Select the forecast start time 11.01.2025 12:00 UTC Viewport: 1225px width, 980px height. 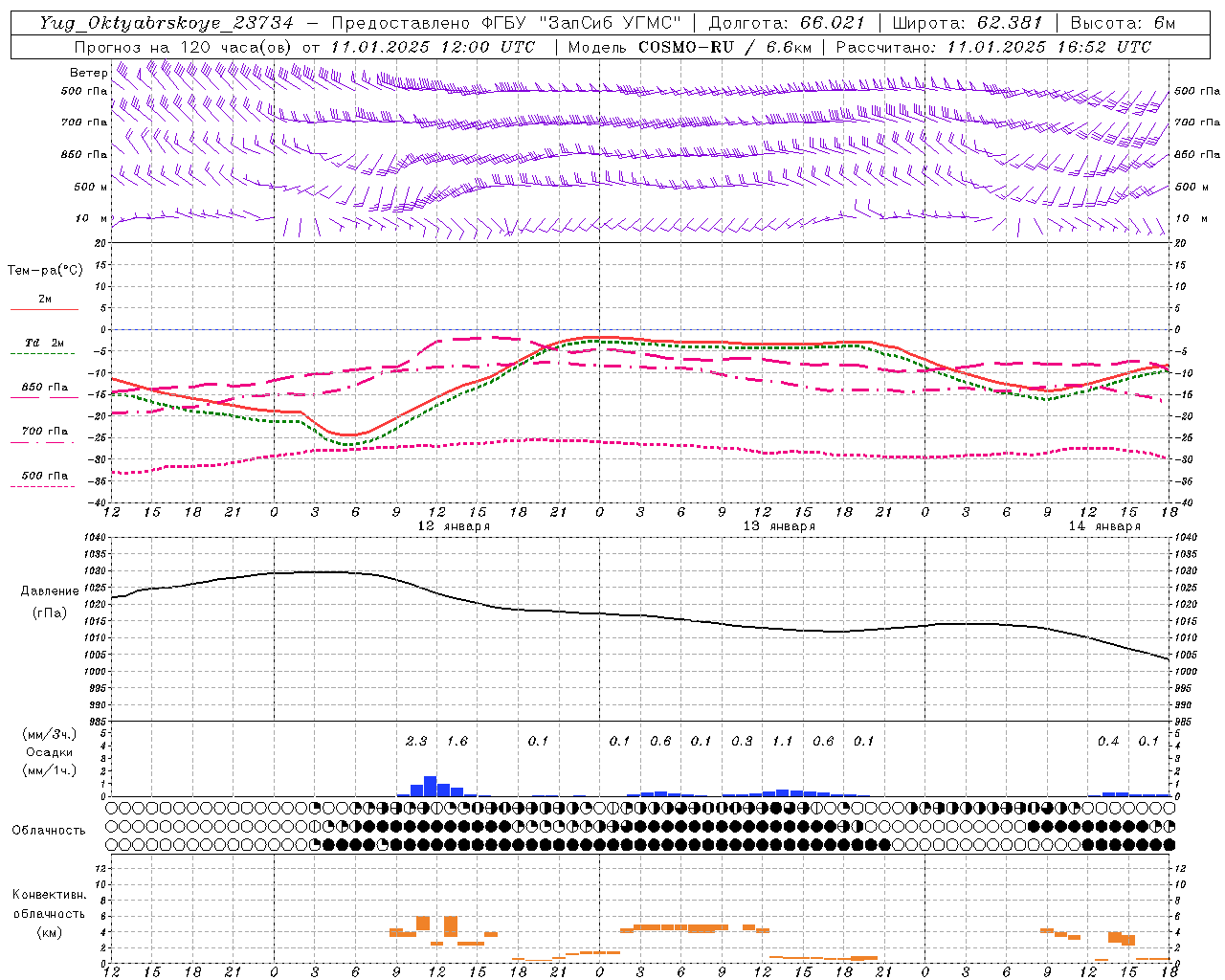click(x=433, y=47)
